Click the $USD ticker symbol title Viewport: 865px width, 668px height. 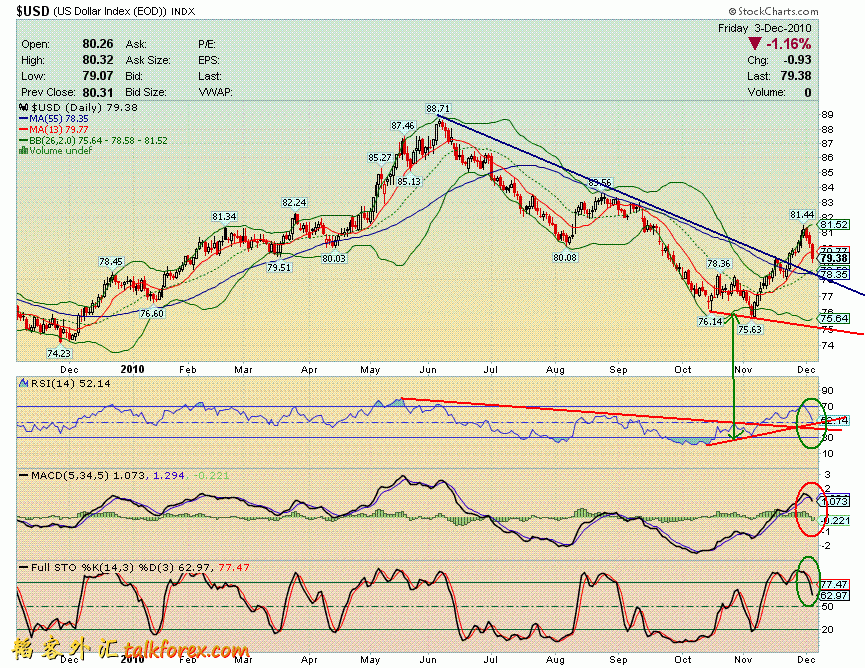point(33,10)
